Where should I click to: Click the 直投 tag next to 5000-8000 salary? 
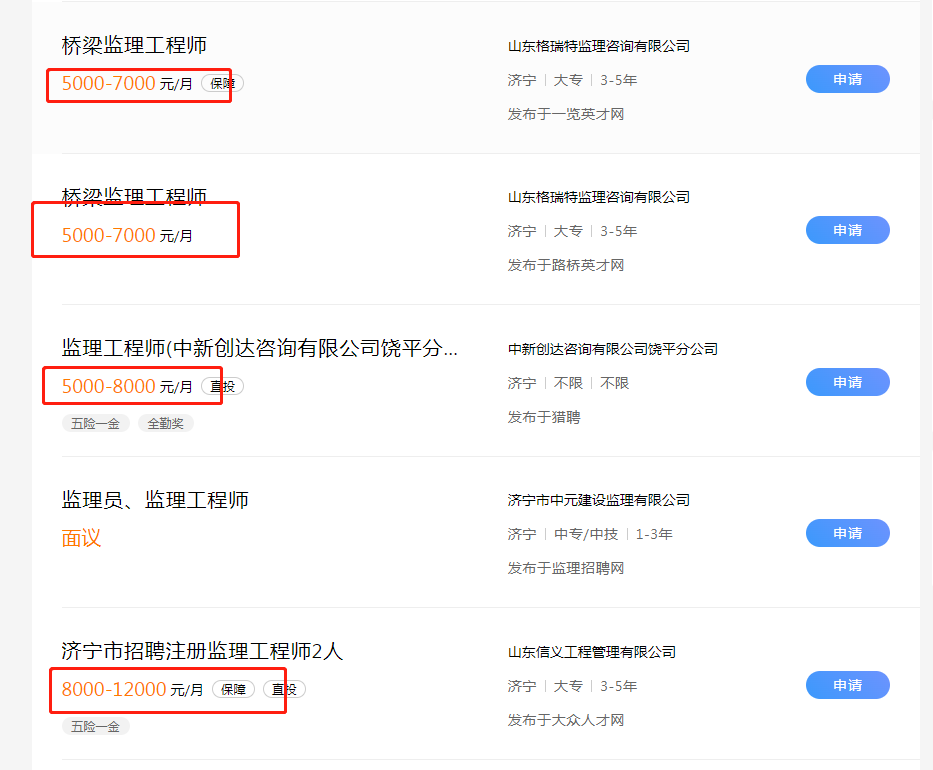(x=222, y=387)
